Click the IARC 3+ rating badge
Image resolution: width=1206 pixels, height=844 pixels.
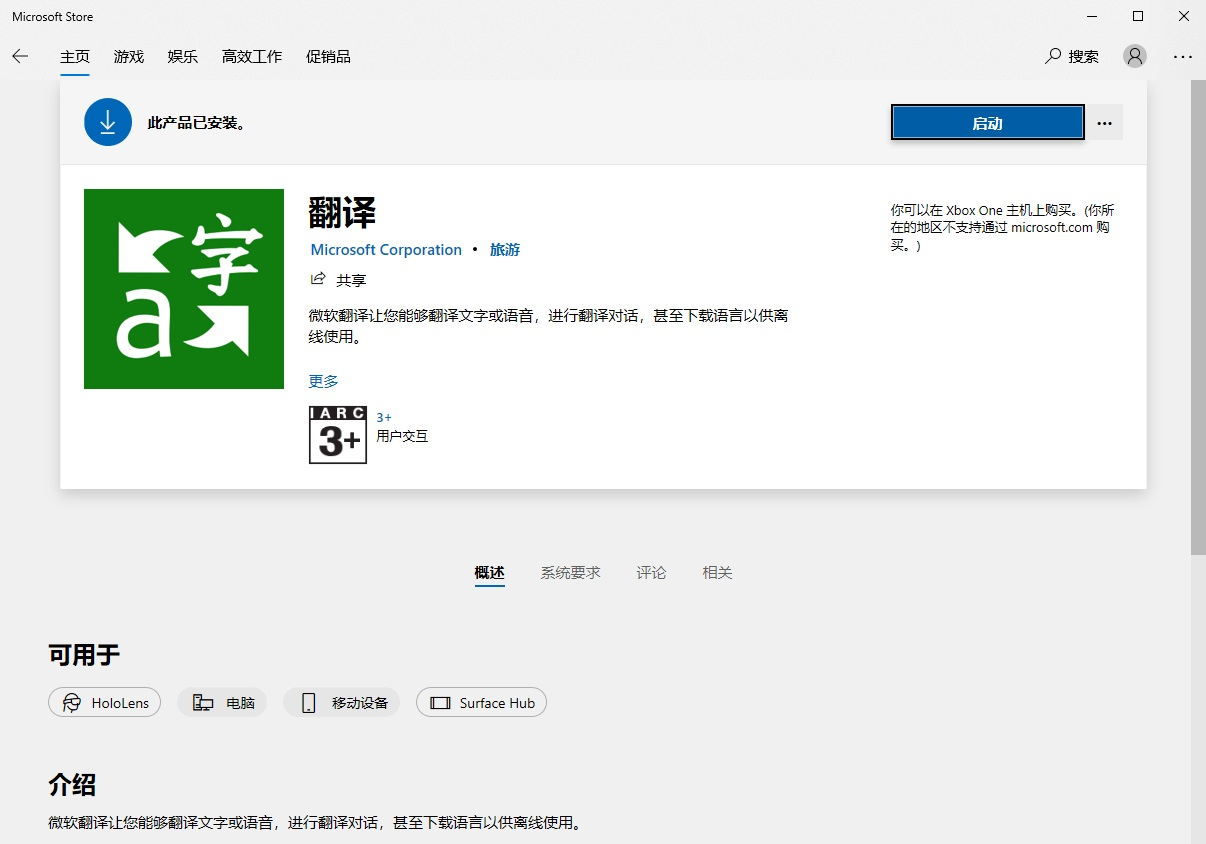[338, 435]
